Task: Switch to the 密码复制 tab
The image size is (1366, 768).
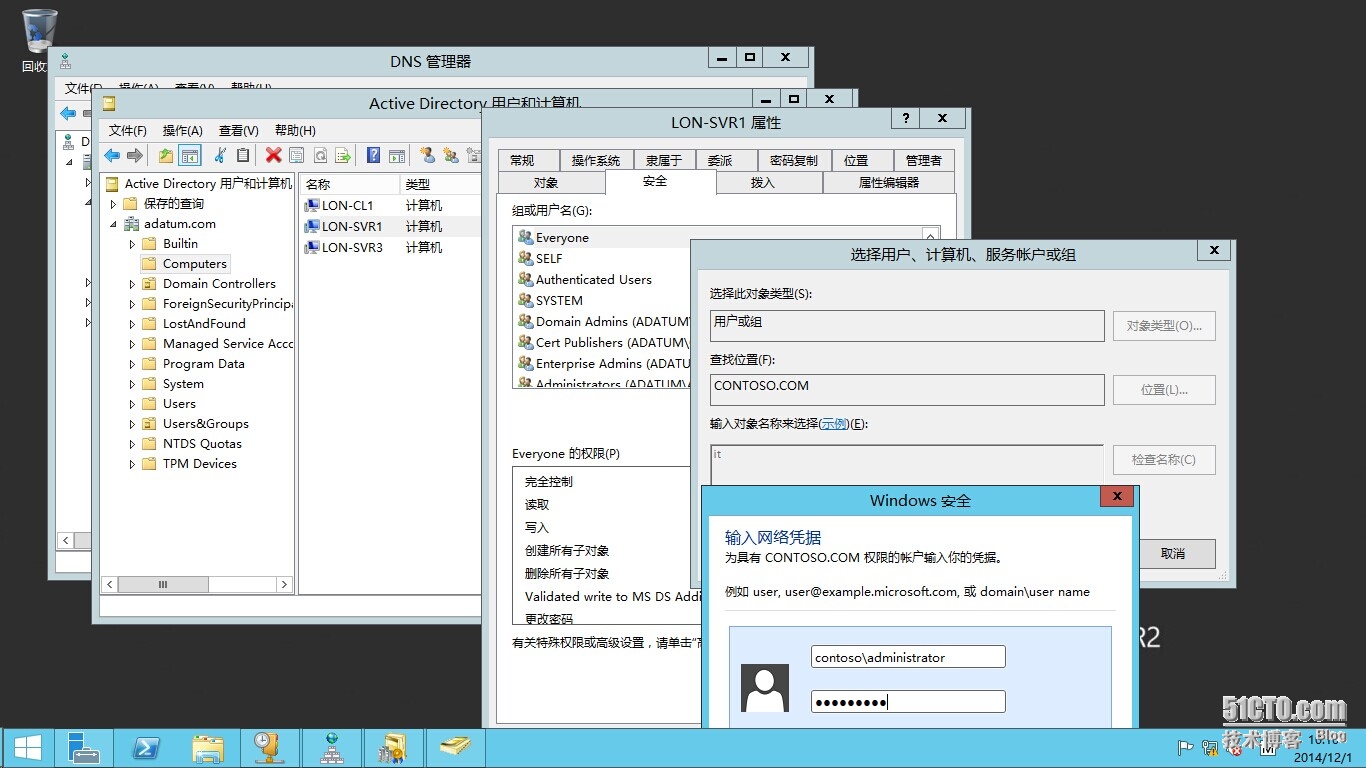Action: point(793,160)
